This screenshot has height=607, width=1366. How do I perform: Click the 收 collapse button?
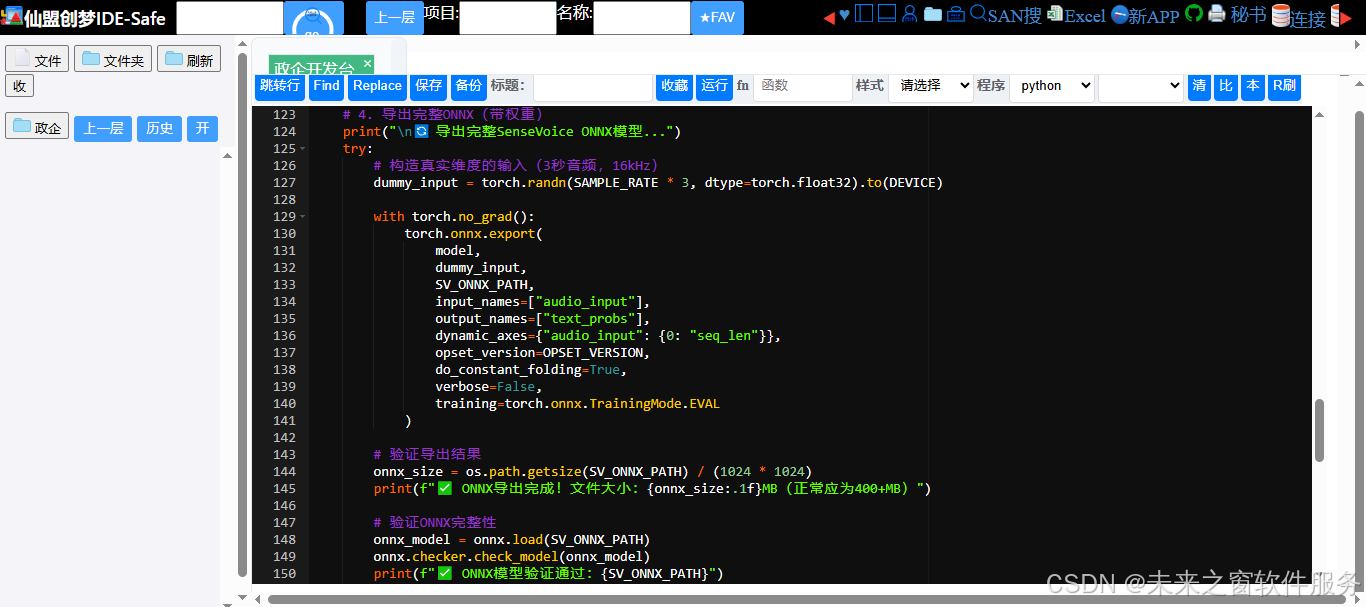[19, 86]
